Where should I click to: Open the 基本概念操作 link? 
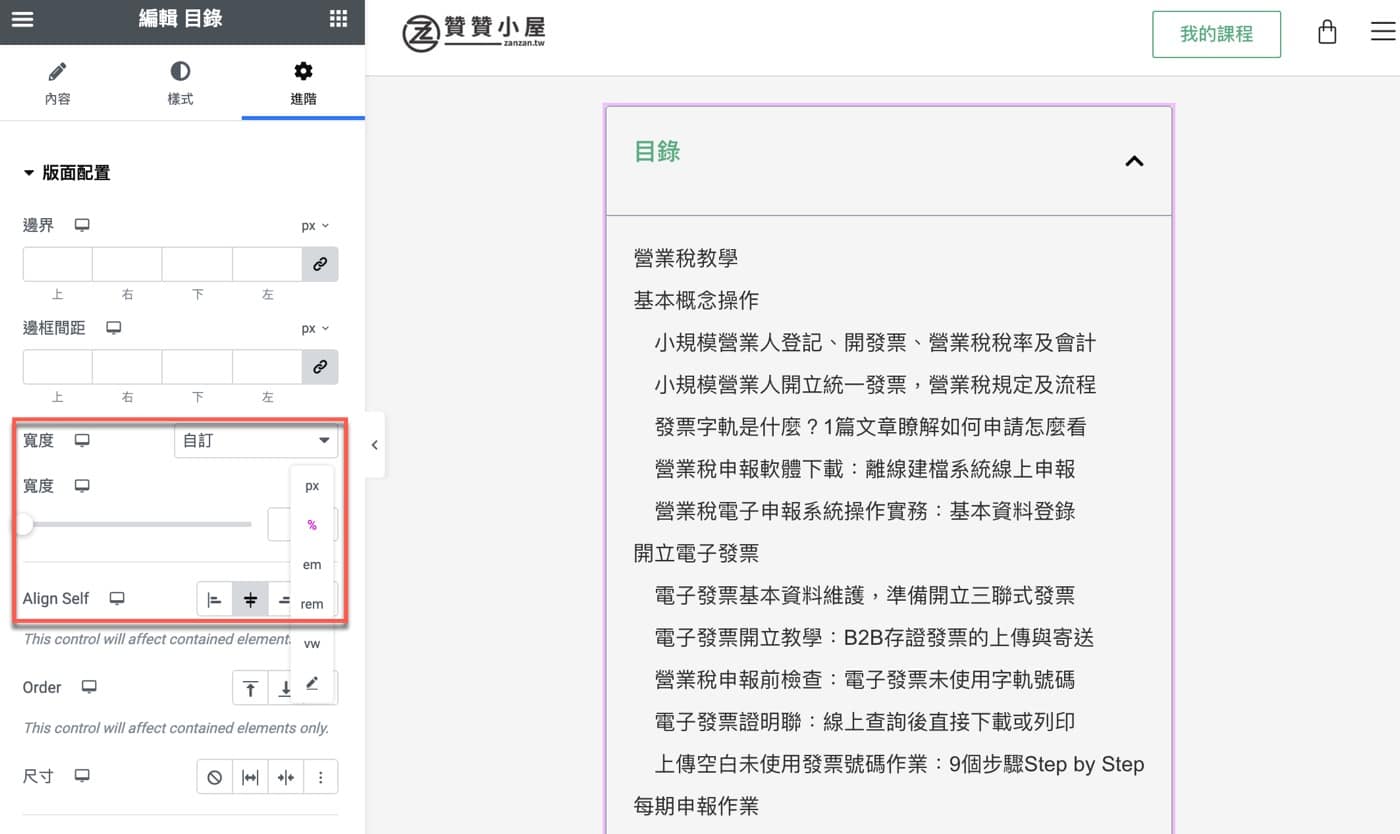696,300
